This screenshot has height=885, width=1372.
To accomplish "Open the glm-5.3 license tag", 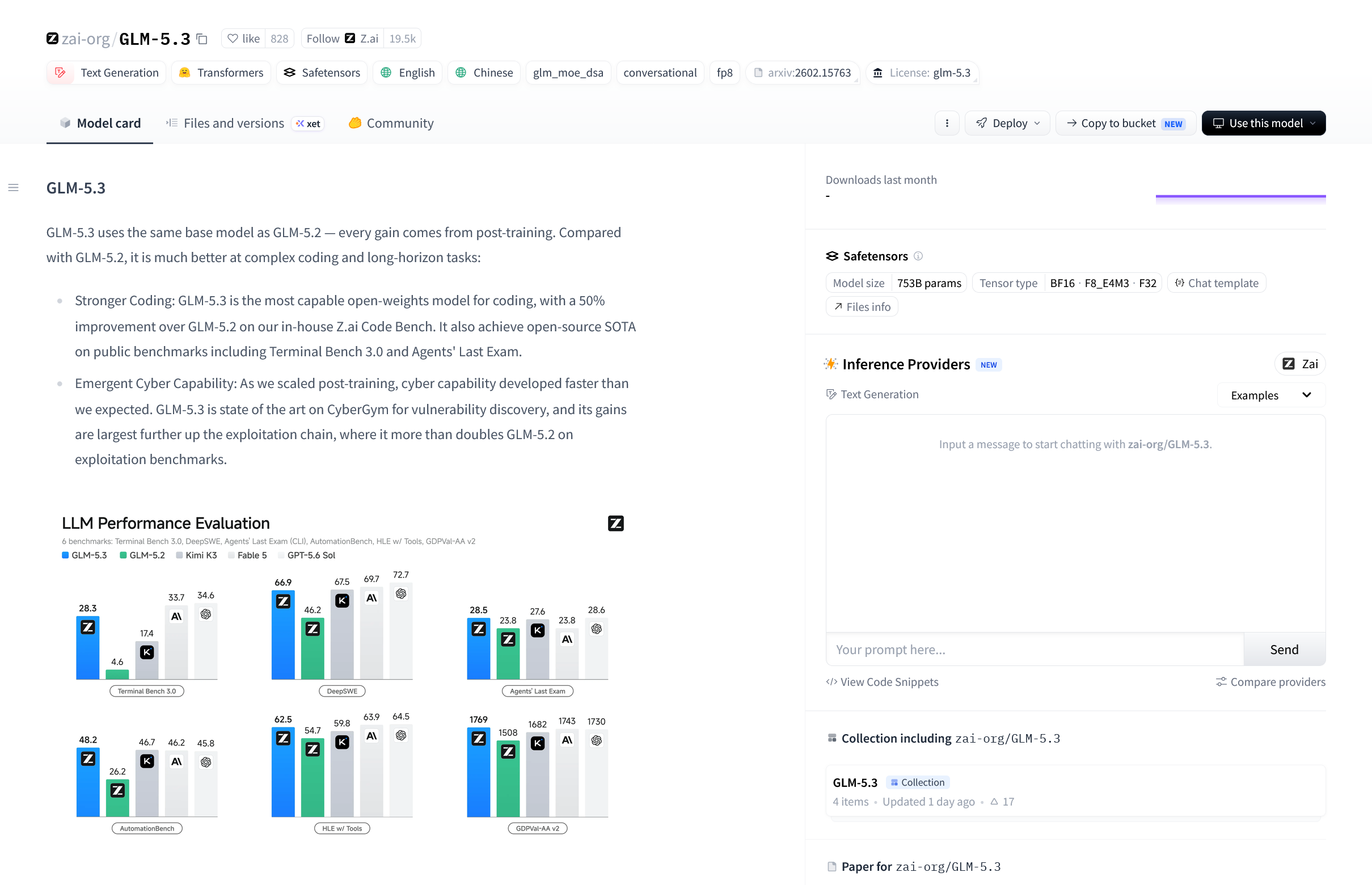I will (x=923, y=73).
